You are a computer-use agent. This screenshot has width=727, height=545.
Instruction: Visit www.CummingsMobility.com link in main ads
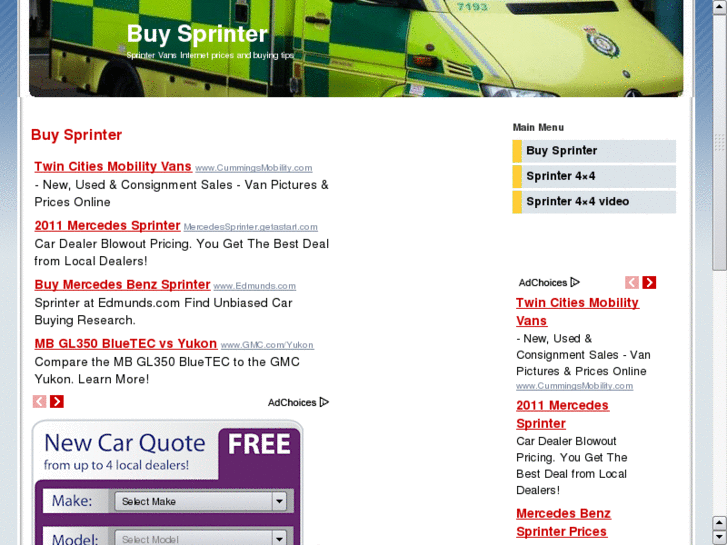[254, 168]
